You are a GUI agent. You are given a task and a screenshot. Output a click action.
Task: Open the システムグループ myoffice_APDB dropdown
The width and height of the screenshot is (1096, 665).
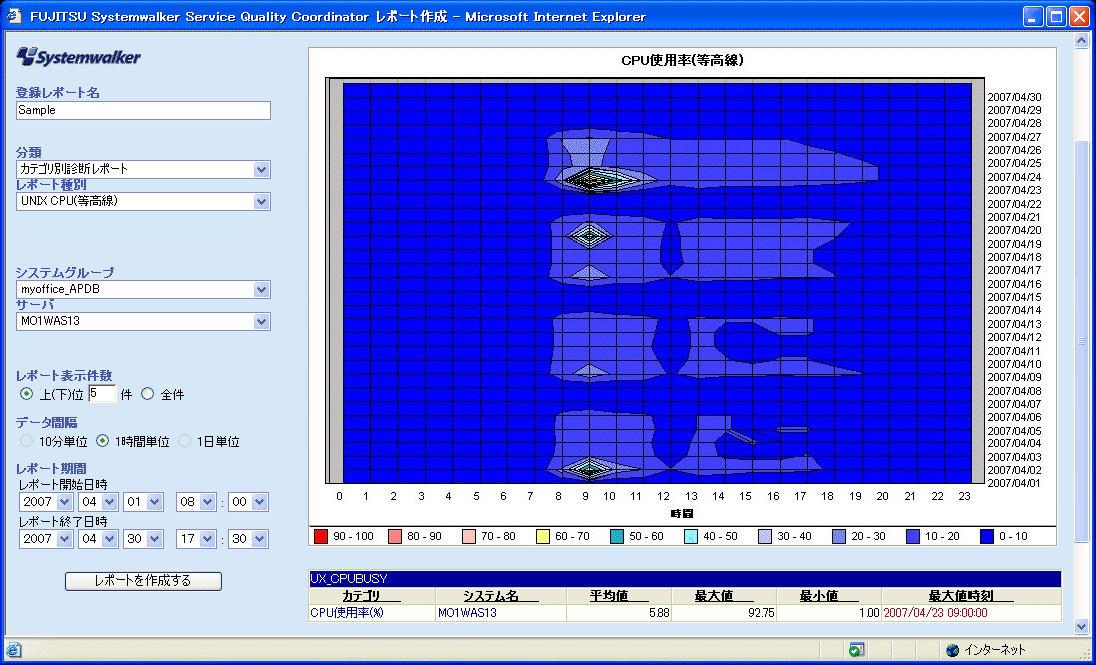tap(261, 289)
